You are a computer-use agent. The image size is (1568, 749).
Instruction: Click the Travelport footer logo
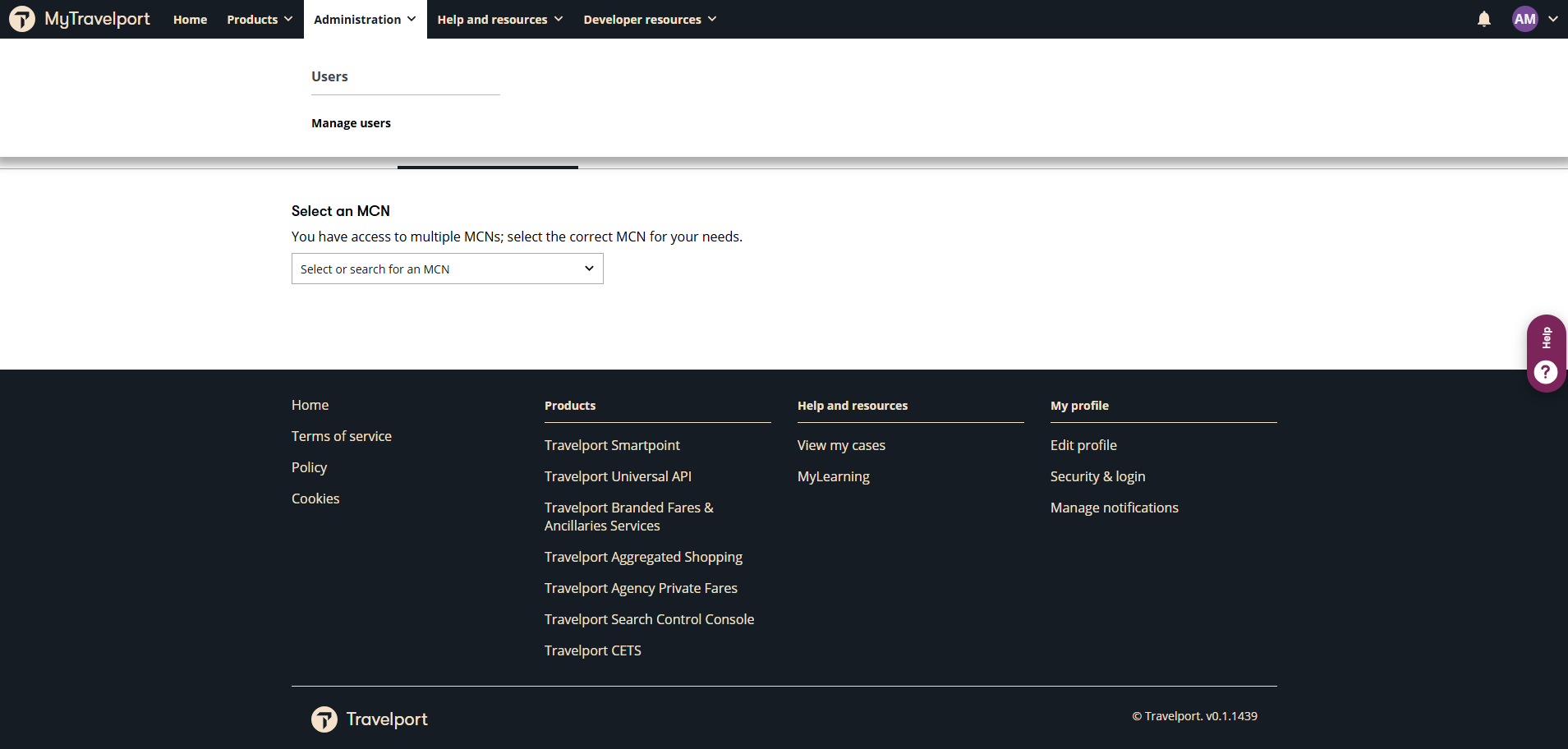point(370,719)
